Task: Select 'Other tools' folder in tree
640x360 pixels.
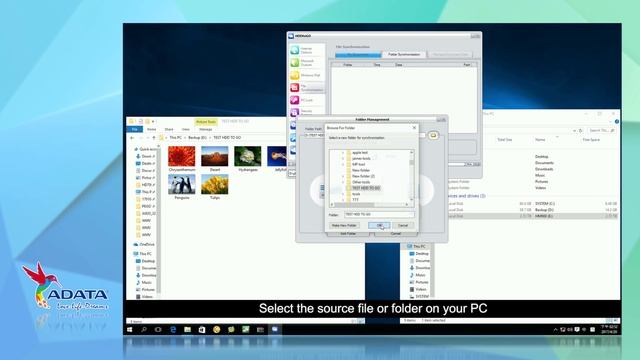Action: coord(360,182)
